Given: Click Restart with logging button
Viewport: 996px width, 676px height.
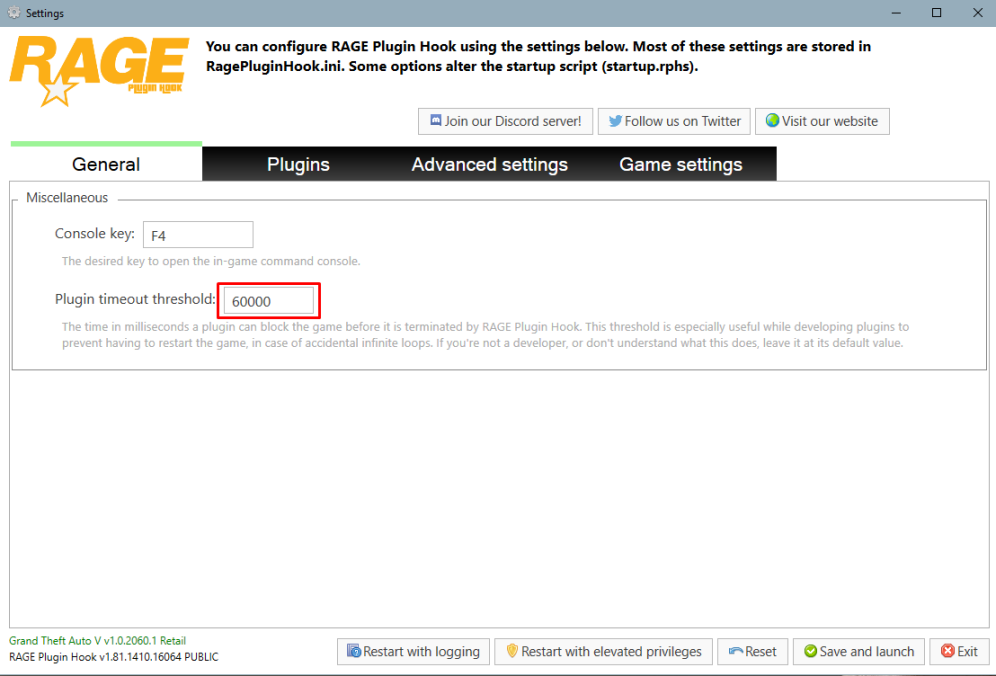Looking at the screenshot, I should click(414, 651).
